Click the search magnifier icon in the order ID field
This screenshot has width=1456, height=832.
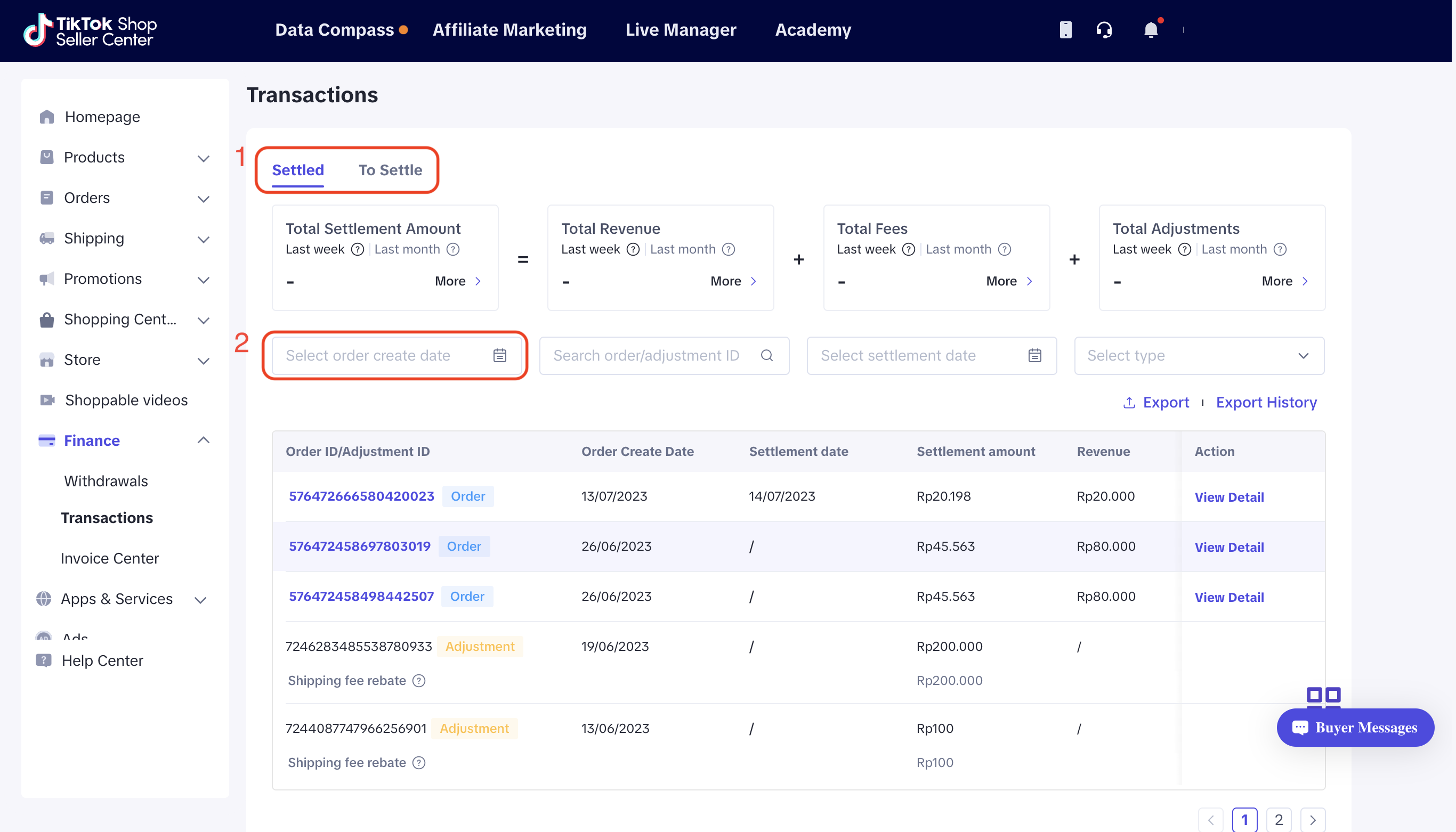[766, 355]
